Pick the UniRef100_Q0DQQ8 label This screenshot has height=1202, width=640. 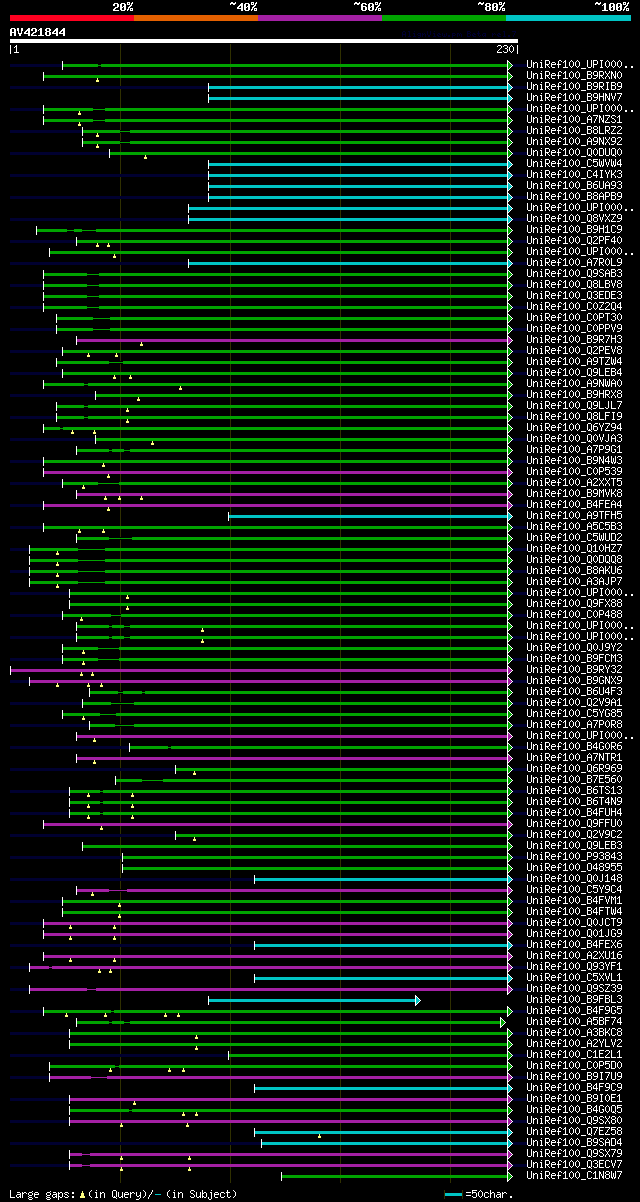[575, 559]
